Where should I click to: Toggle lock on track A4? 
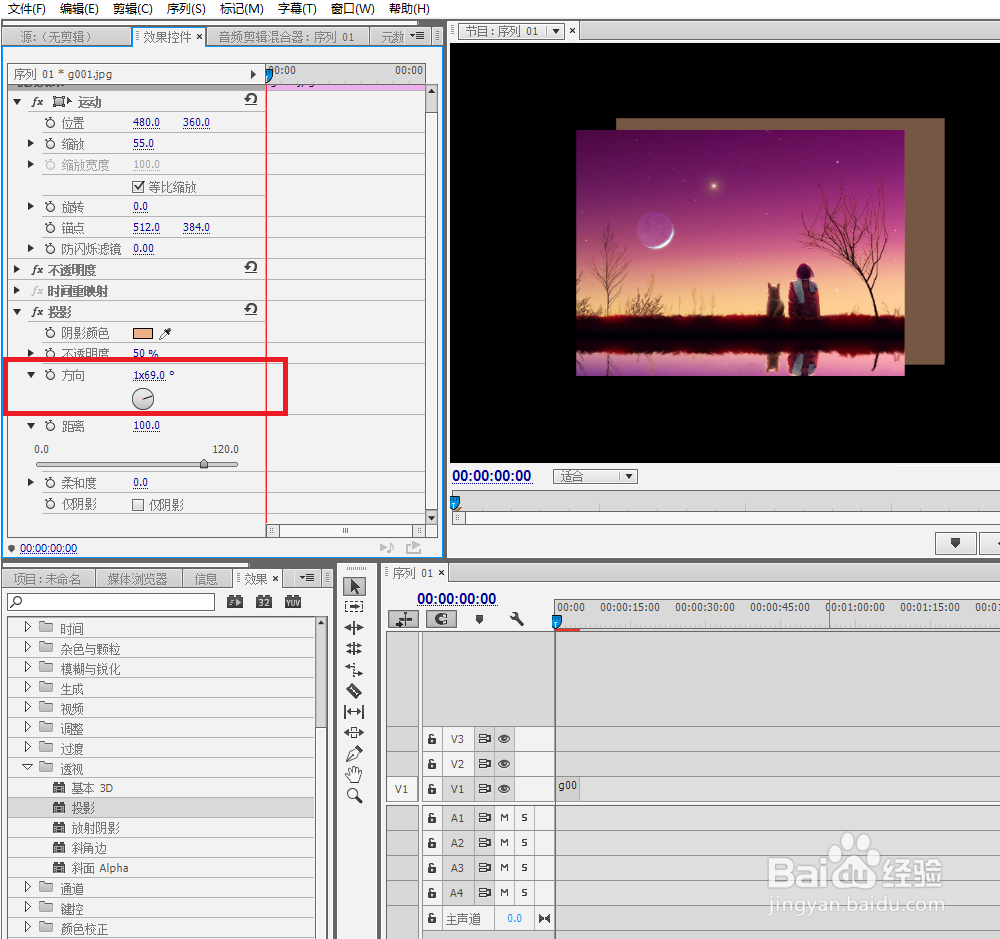pyautogui.click(x=432, y=893)
